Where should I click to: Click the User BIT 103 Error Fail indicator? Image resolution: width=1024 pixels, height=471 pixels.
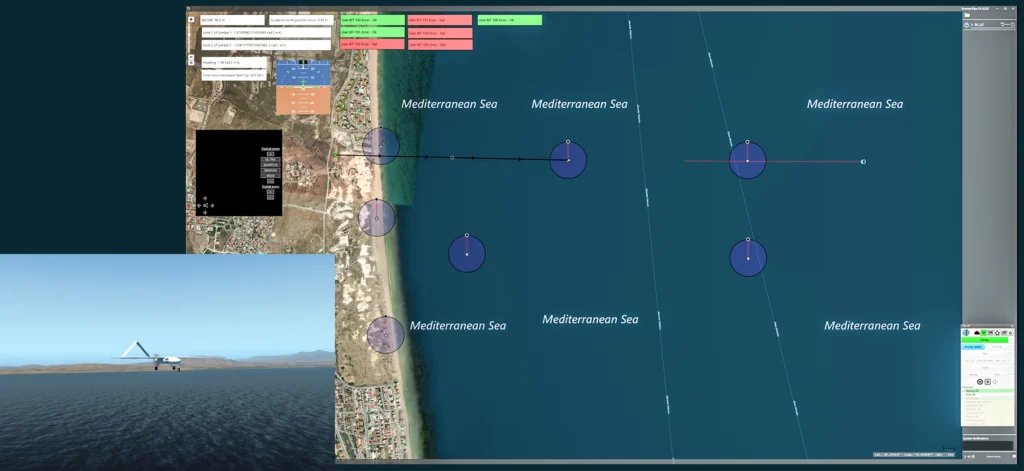pyautogui.click(x=440, y=20)
